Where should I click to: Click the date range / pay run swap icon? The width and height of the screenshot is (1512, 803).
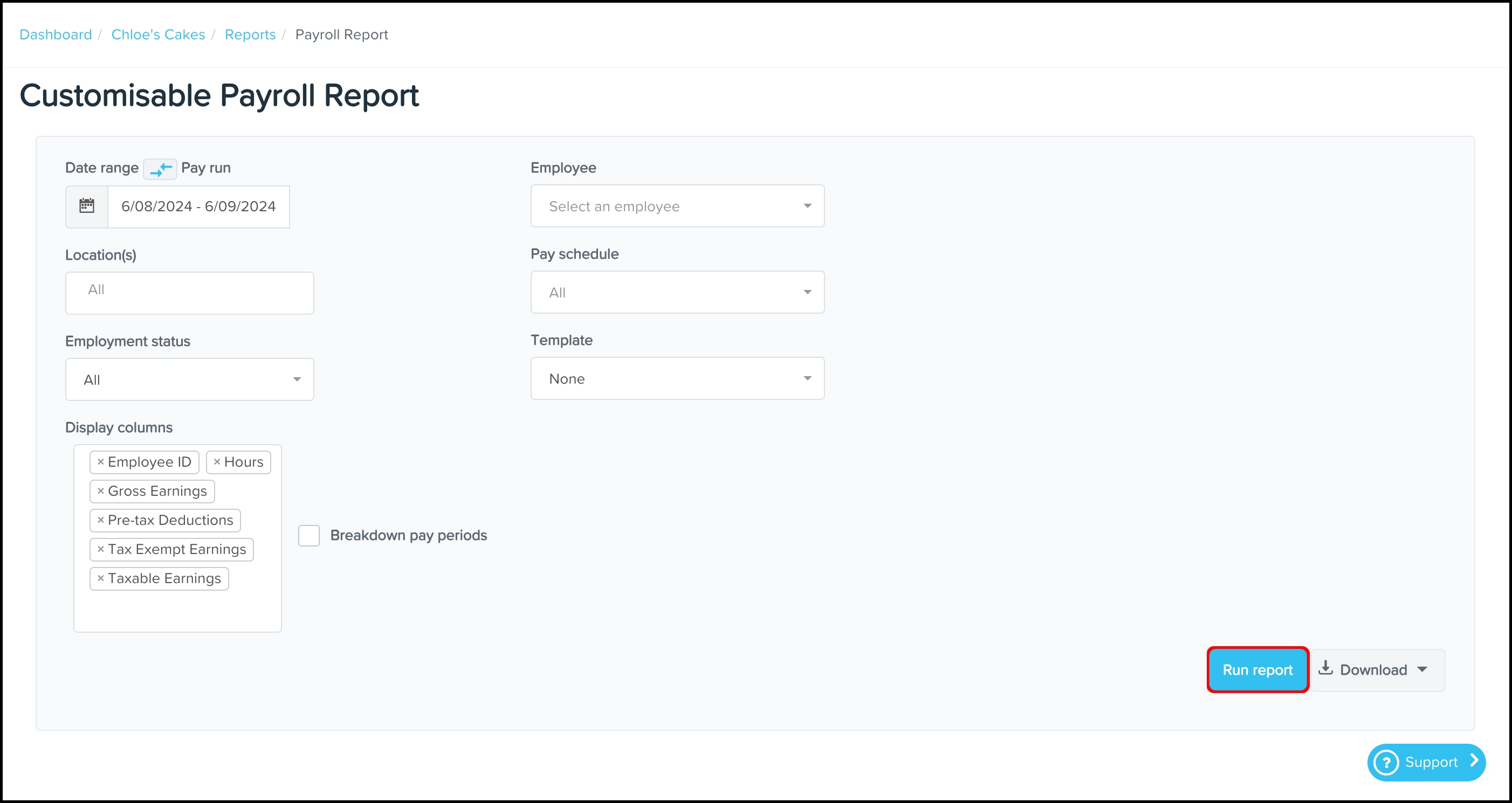(x=160, y=169)
